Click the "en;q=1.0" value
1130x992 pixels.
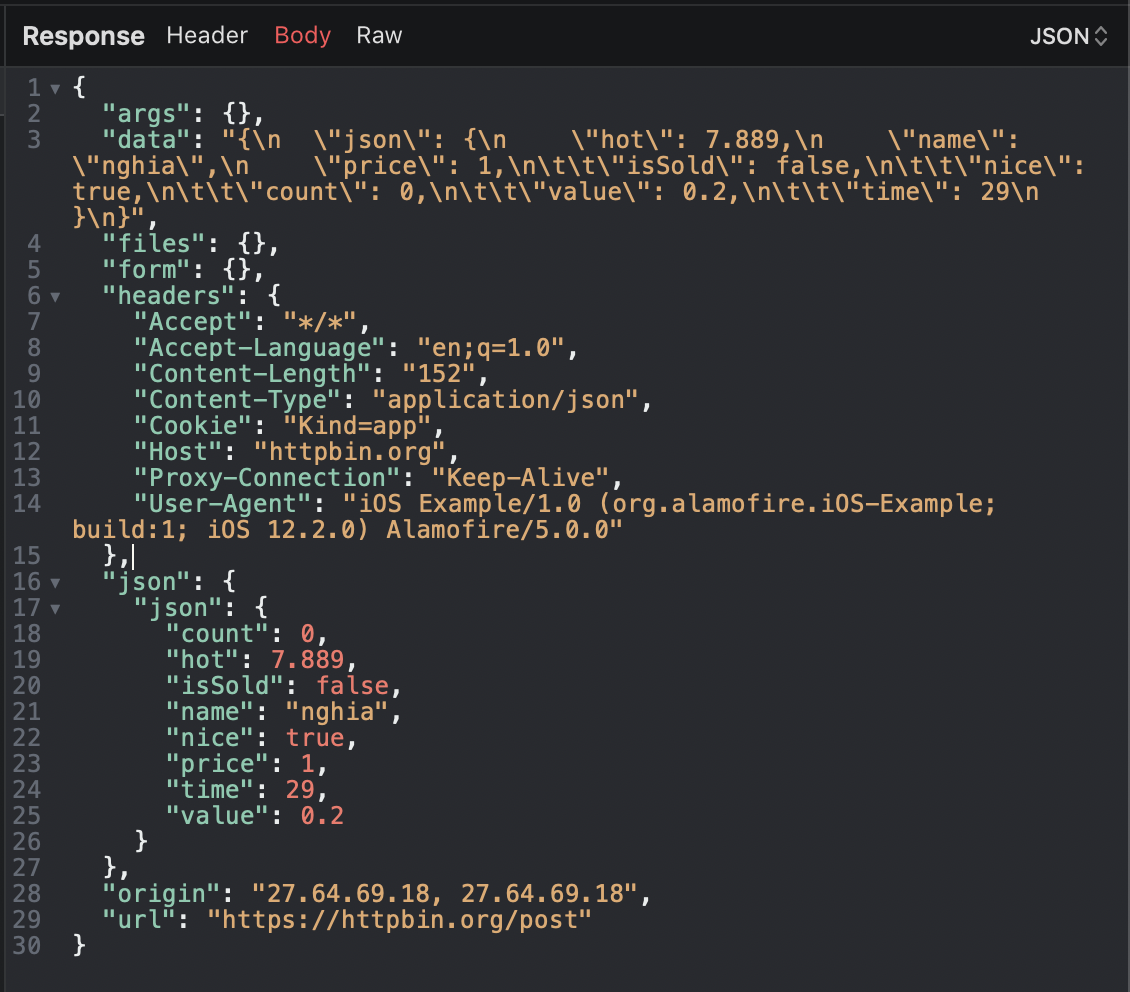pos(490,347)
